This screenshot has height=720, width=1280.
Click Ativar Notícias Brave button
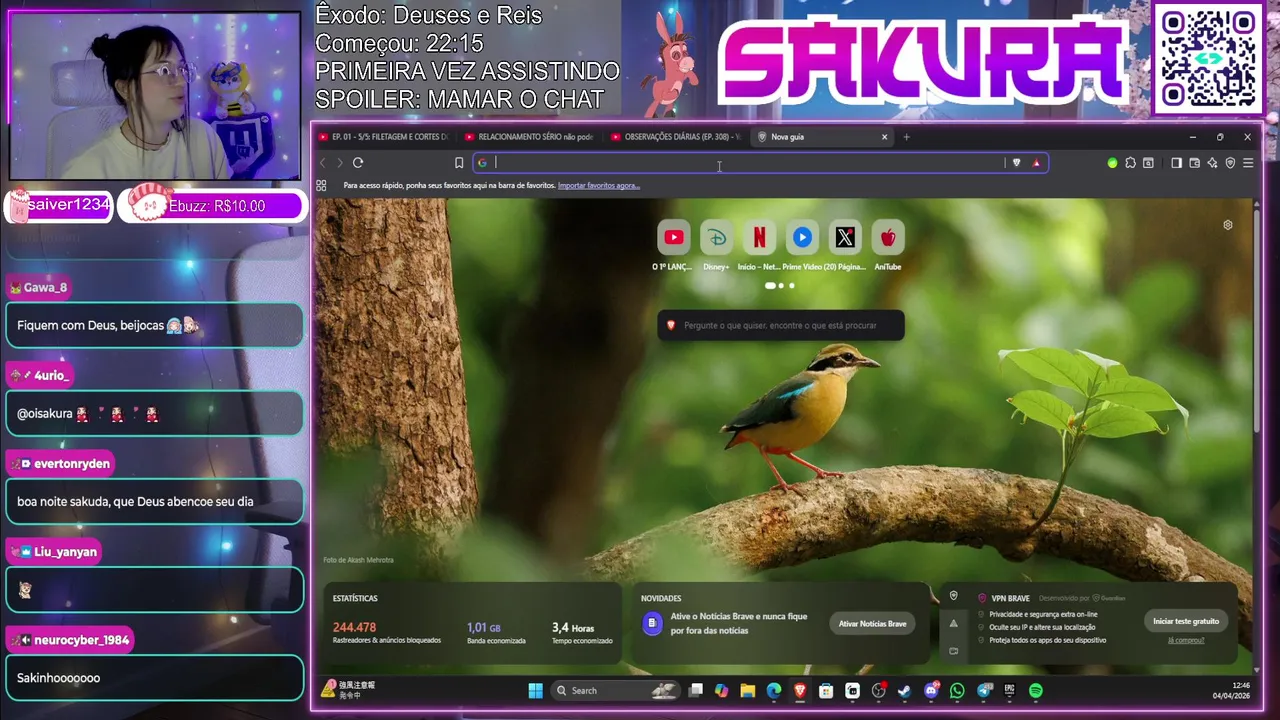[x=872, y=624]
